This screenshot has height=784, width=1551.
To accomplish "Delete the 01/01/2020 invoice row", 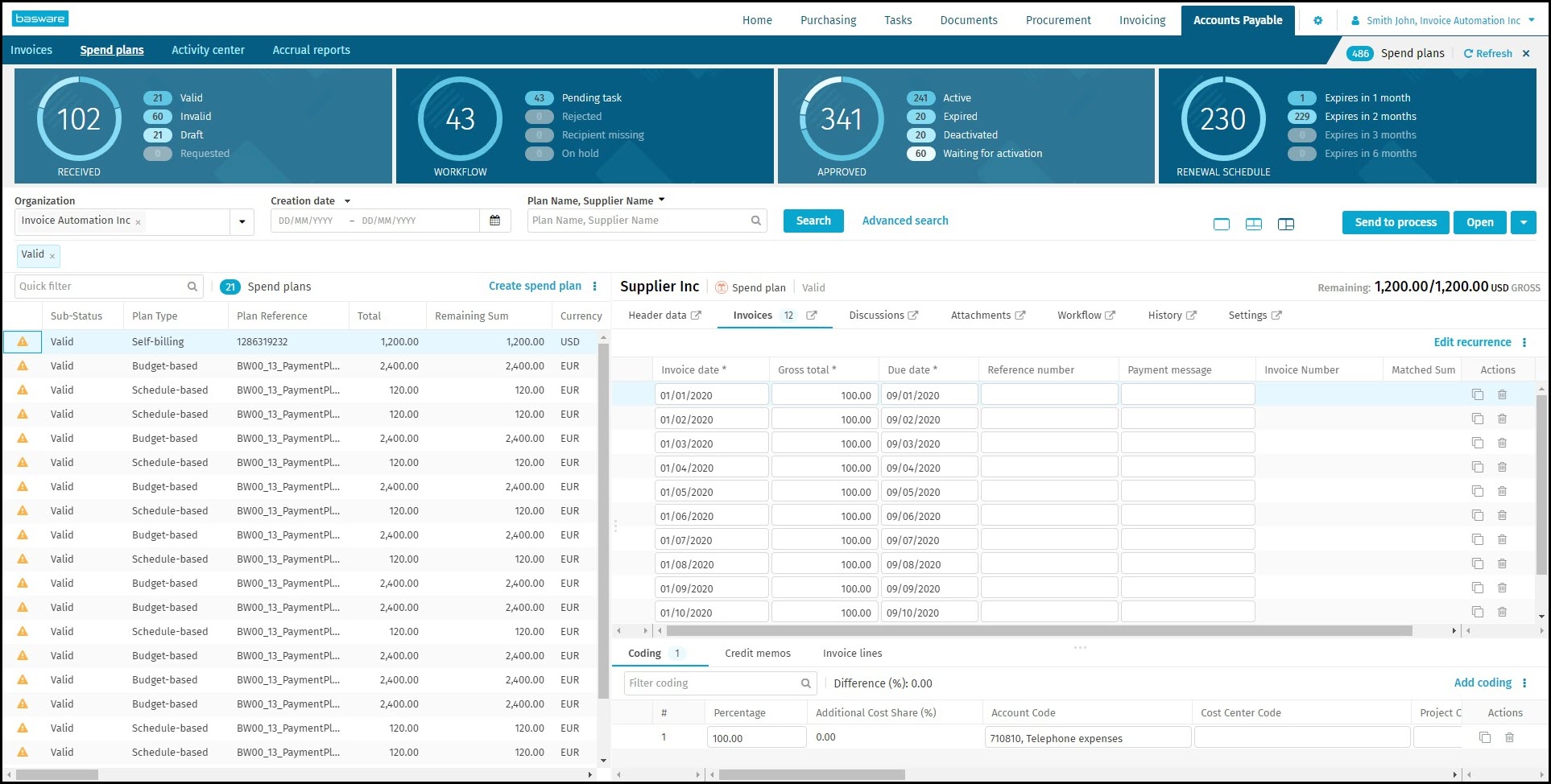I will click(x=1502, y=394).
